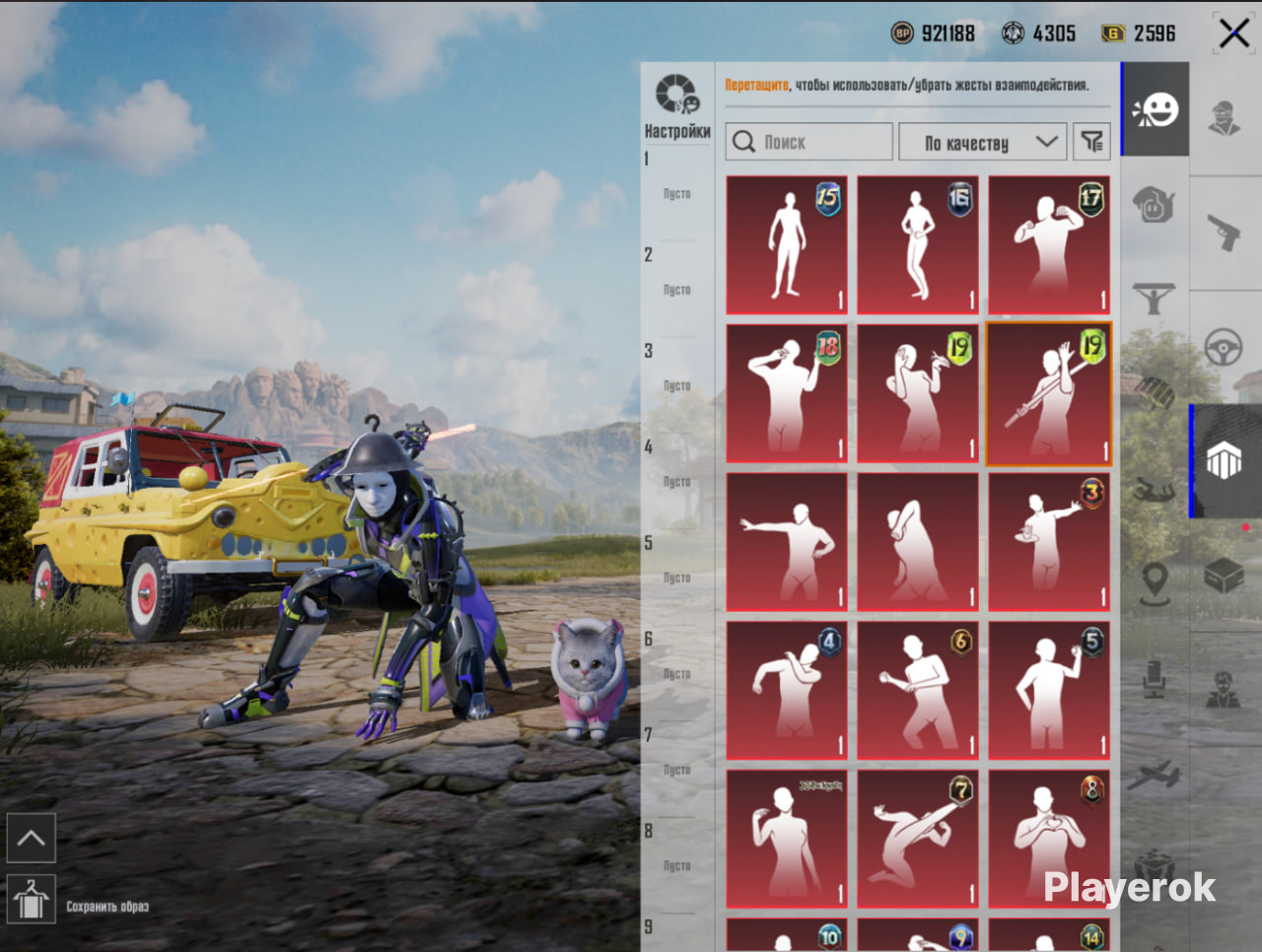Click the hanger save outfit icon

coord(31,899)
